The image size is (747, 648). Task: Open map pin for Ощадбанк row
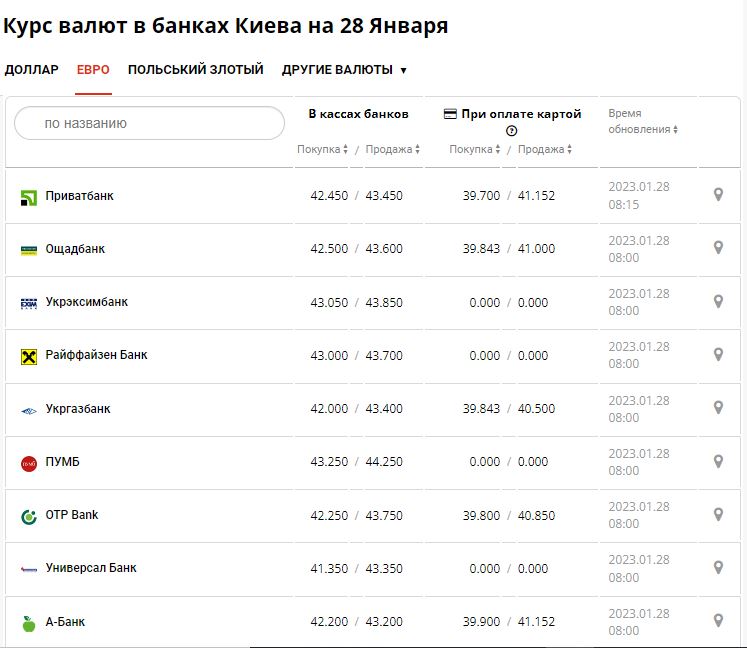[x=718, y=247]
